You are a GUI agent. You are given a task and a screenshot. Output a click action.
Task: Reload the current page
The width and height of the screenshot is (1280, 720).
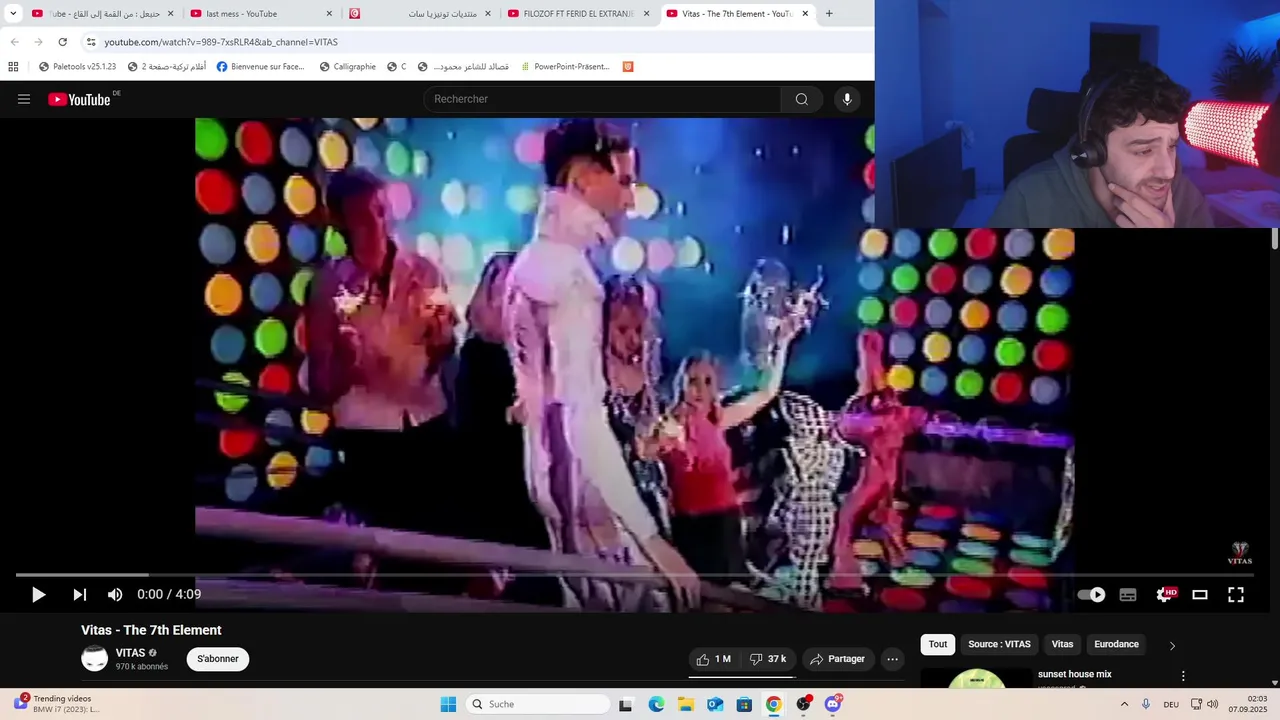pyautogui.click(x=62, y=42)
